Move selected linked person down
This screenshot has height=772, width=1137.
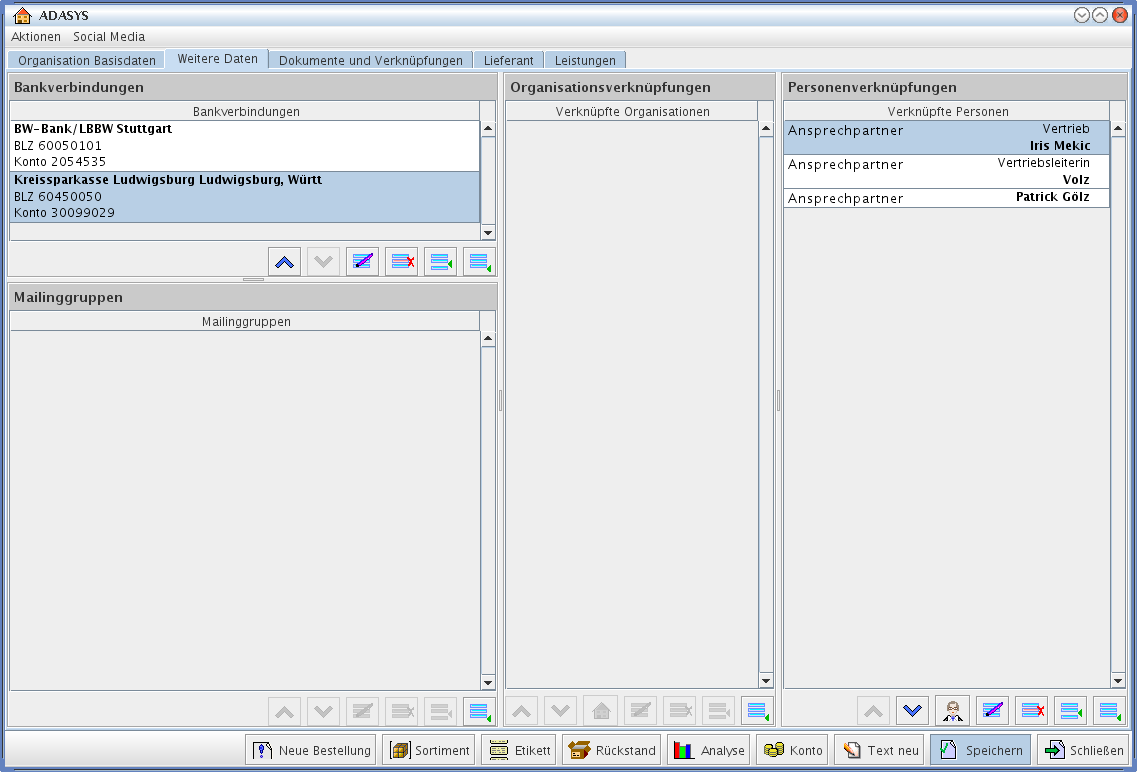(912, 711)
